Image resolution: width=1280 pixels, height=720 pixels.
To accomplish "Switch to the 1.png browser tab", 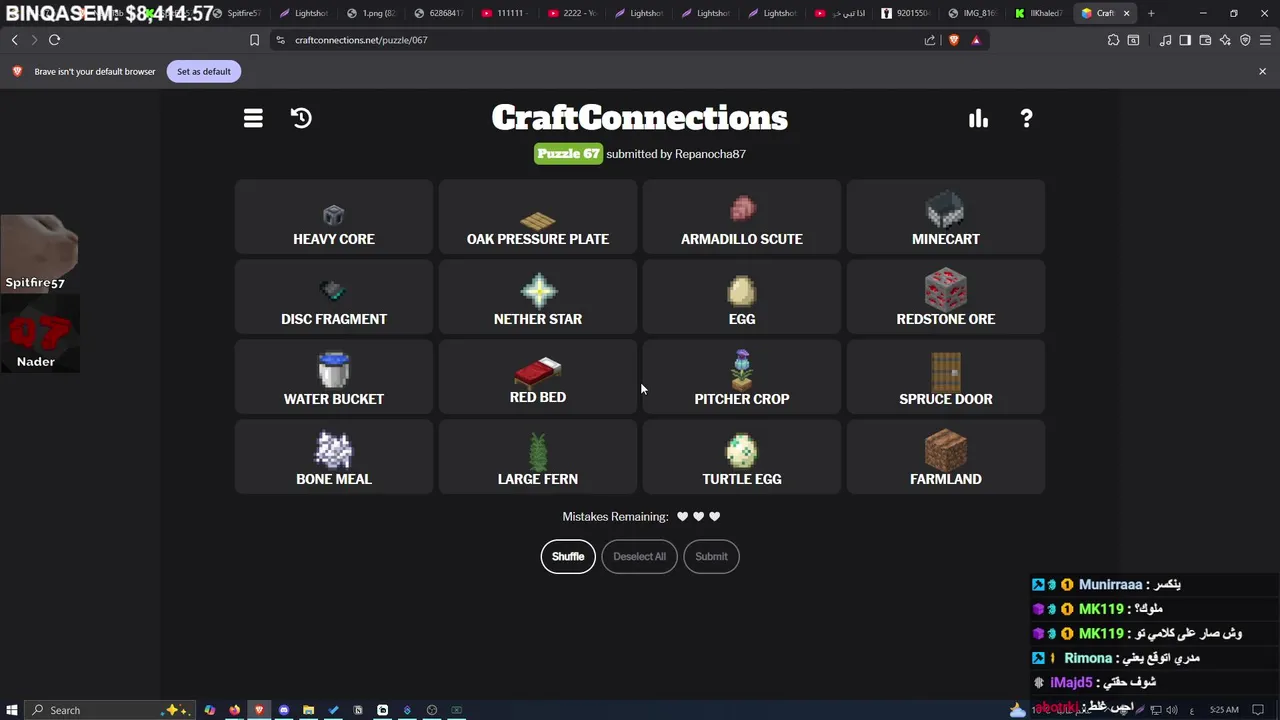I will pyautogui.click(x=372, y=13).
